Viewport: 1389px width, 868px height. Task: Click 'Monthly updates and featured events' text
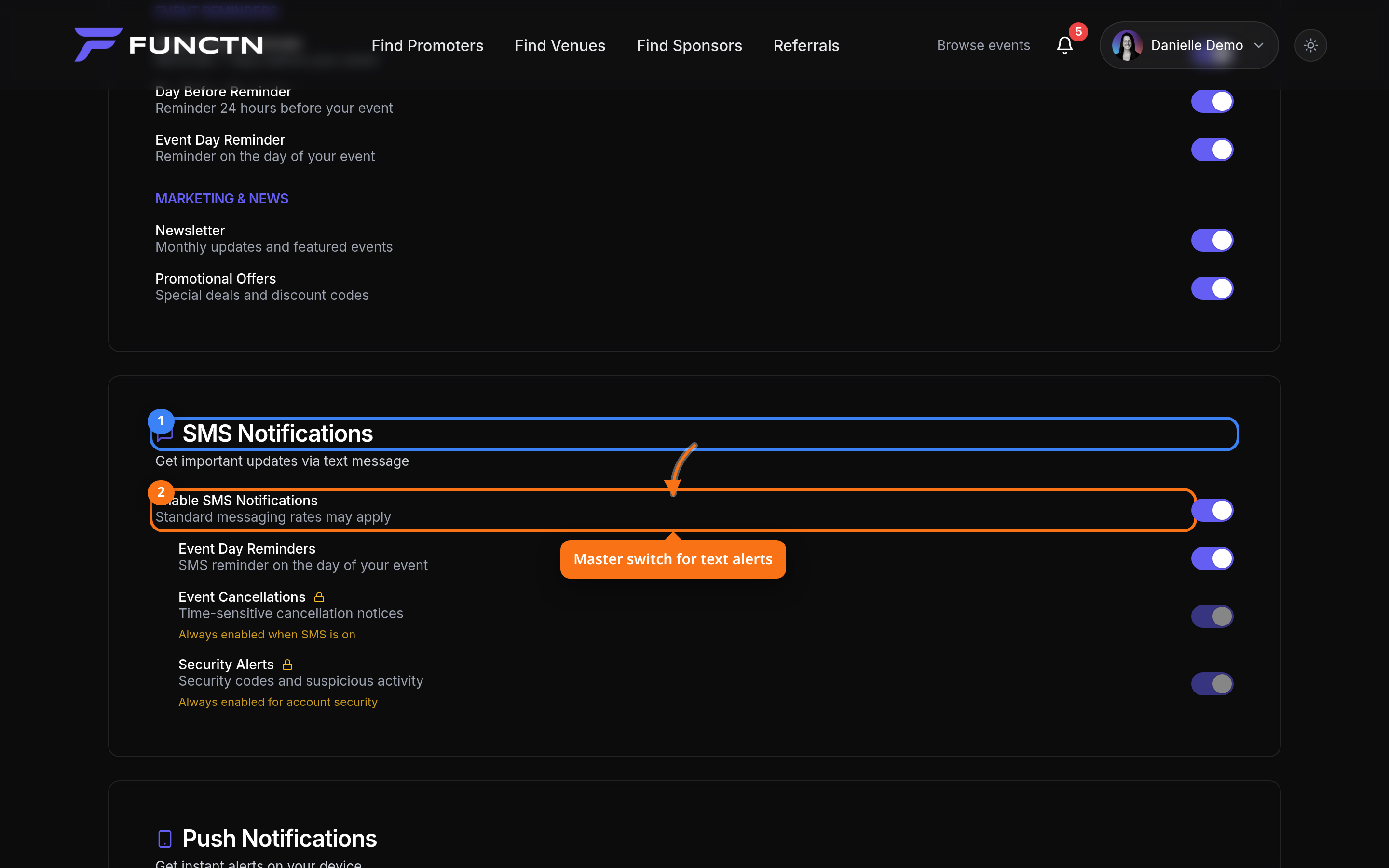274,247
